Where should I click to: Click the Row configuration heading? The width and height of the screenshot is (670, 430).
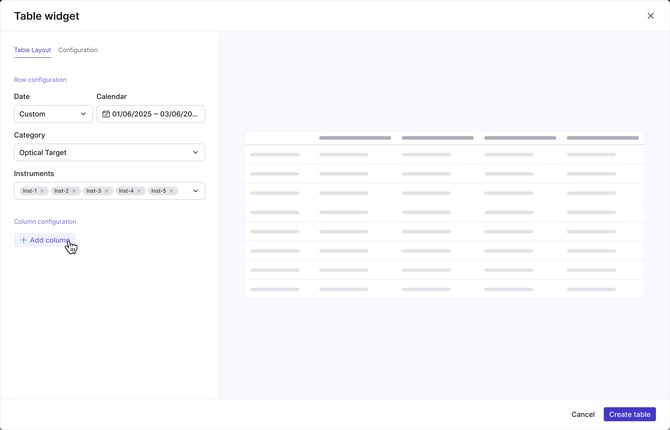(x=40, y=80)
